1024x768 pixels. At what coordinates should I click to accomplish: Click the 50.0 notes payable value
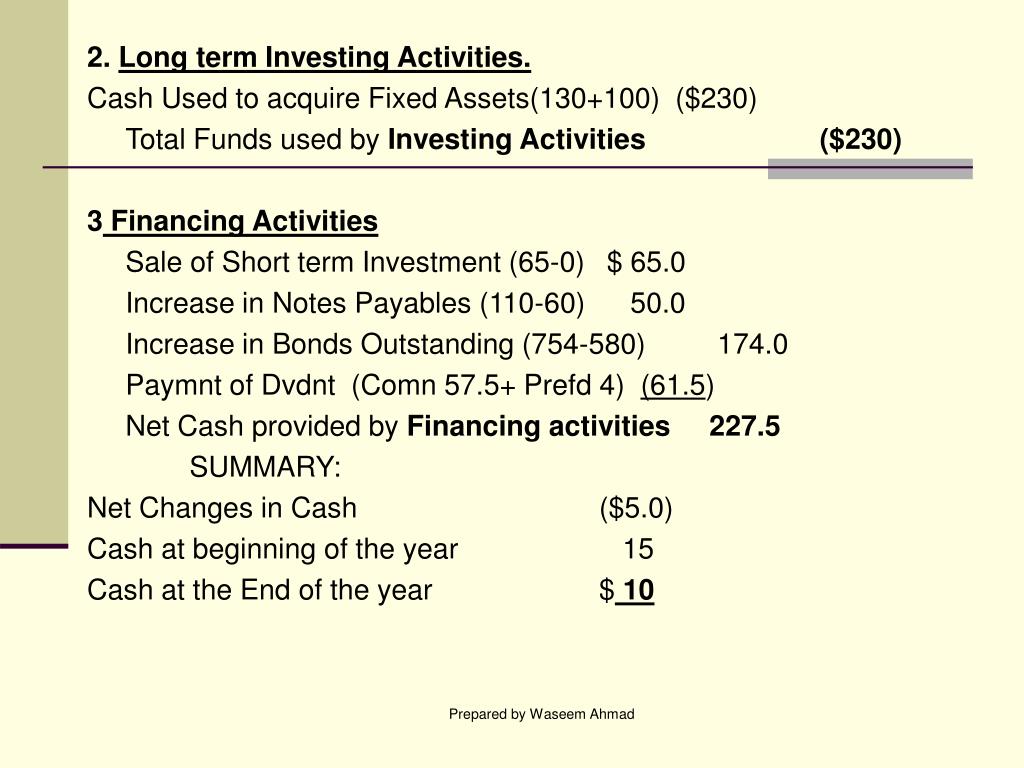[x=658, y=304]
